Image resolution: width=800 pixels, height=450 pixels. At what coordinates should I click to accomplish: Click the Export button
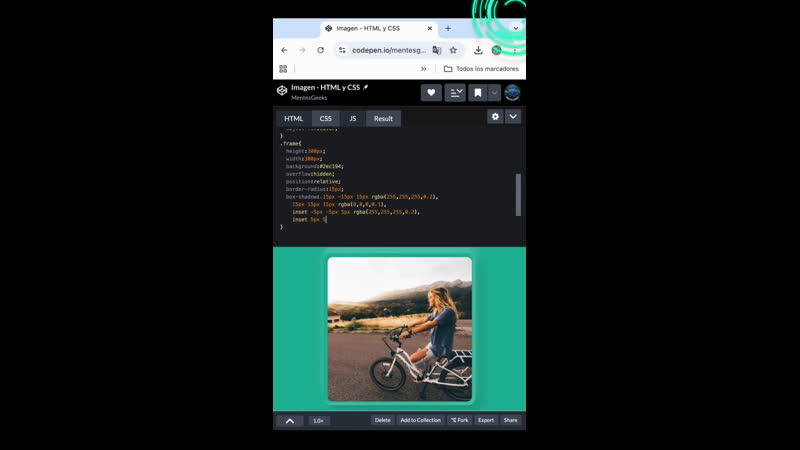pos(486,420)
